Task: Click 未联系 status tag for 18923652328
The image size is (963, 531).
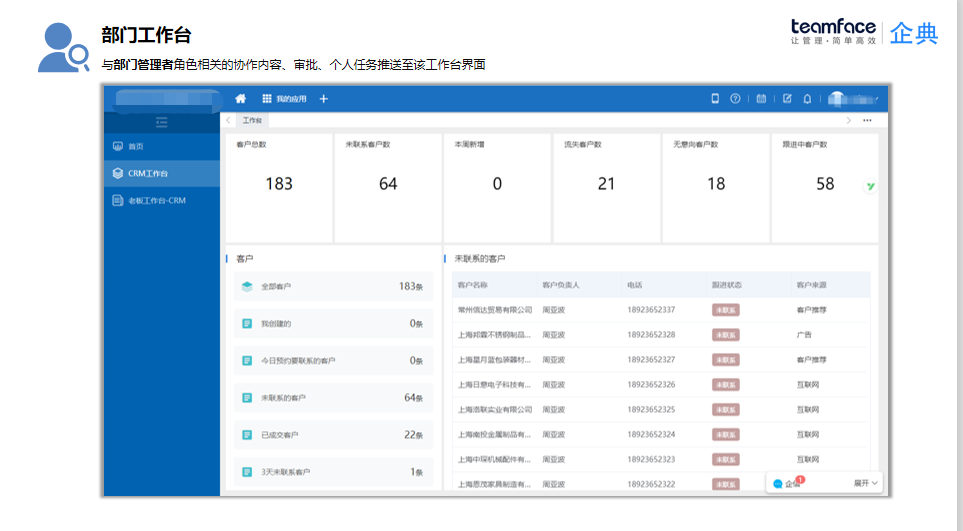Action: [x=725, y=335]
